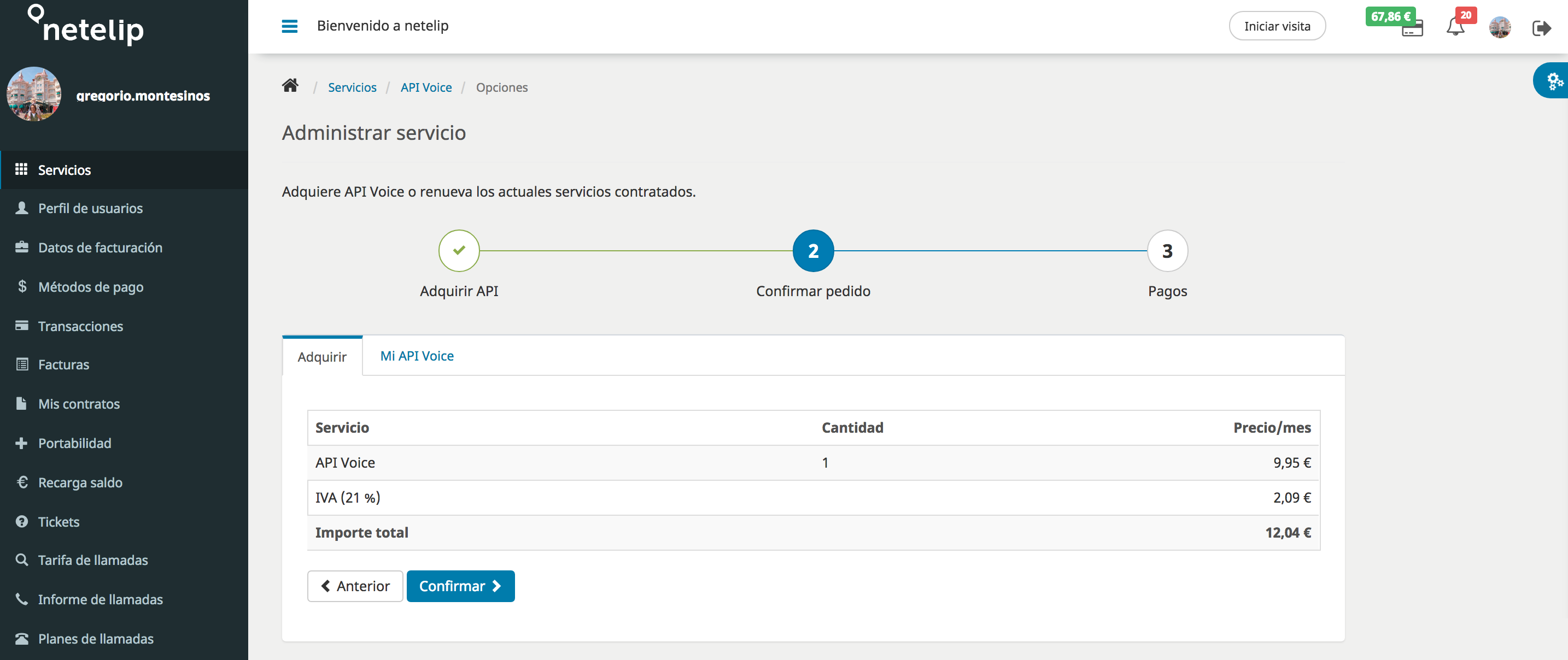Open Tarifa de llamadas in the sidebar
The image size is (1568, 660).
coord(124,560)
